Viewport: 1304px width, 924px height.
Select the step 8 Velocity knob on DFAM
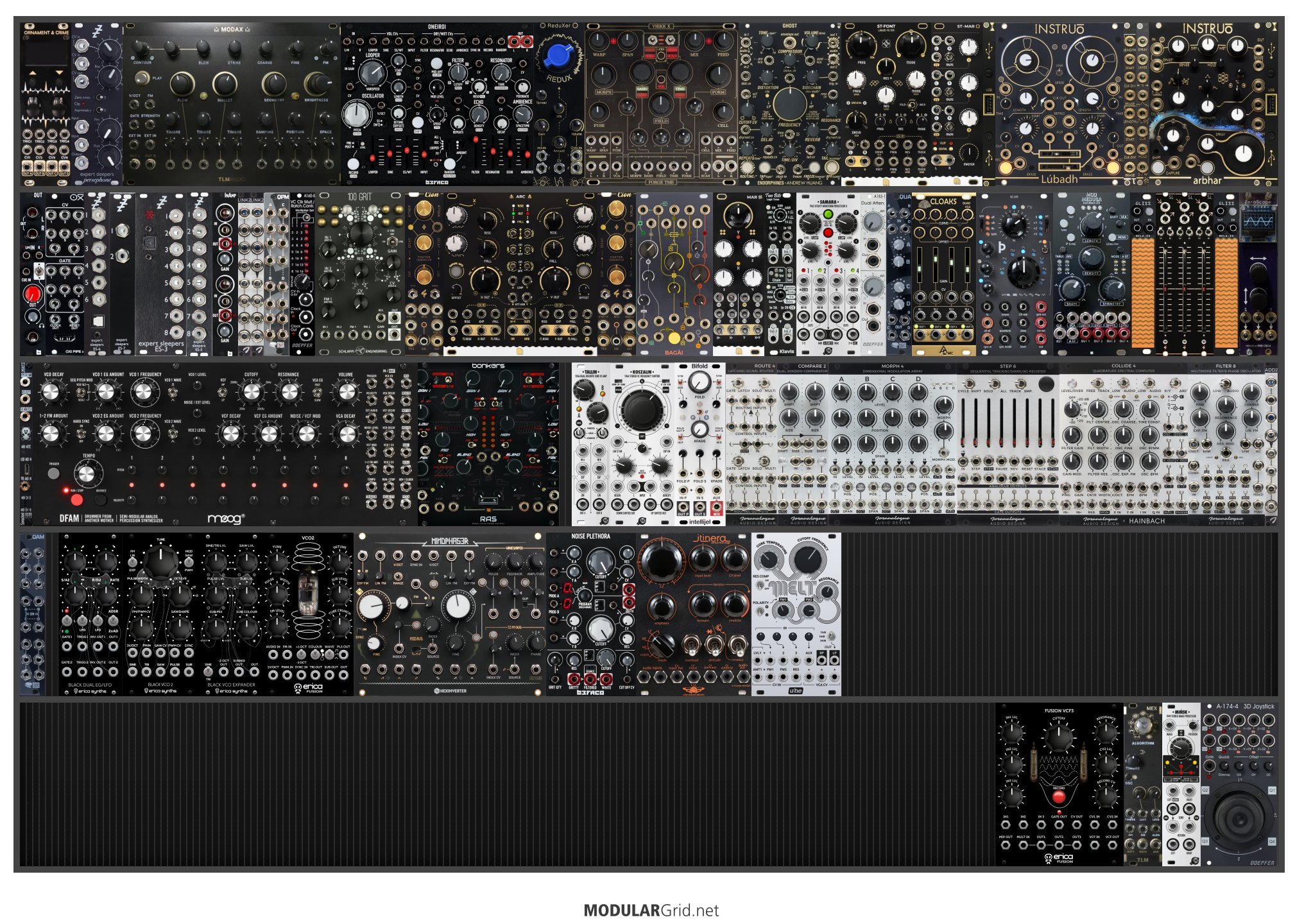[x=346, y=499]
